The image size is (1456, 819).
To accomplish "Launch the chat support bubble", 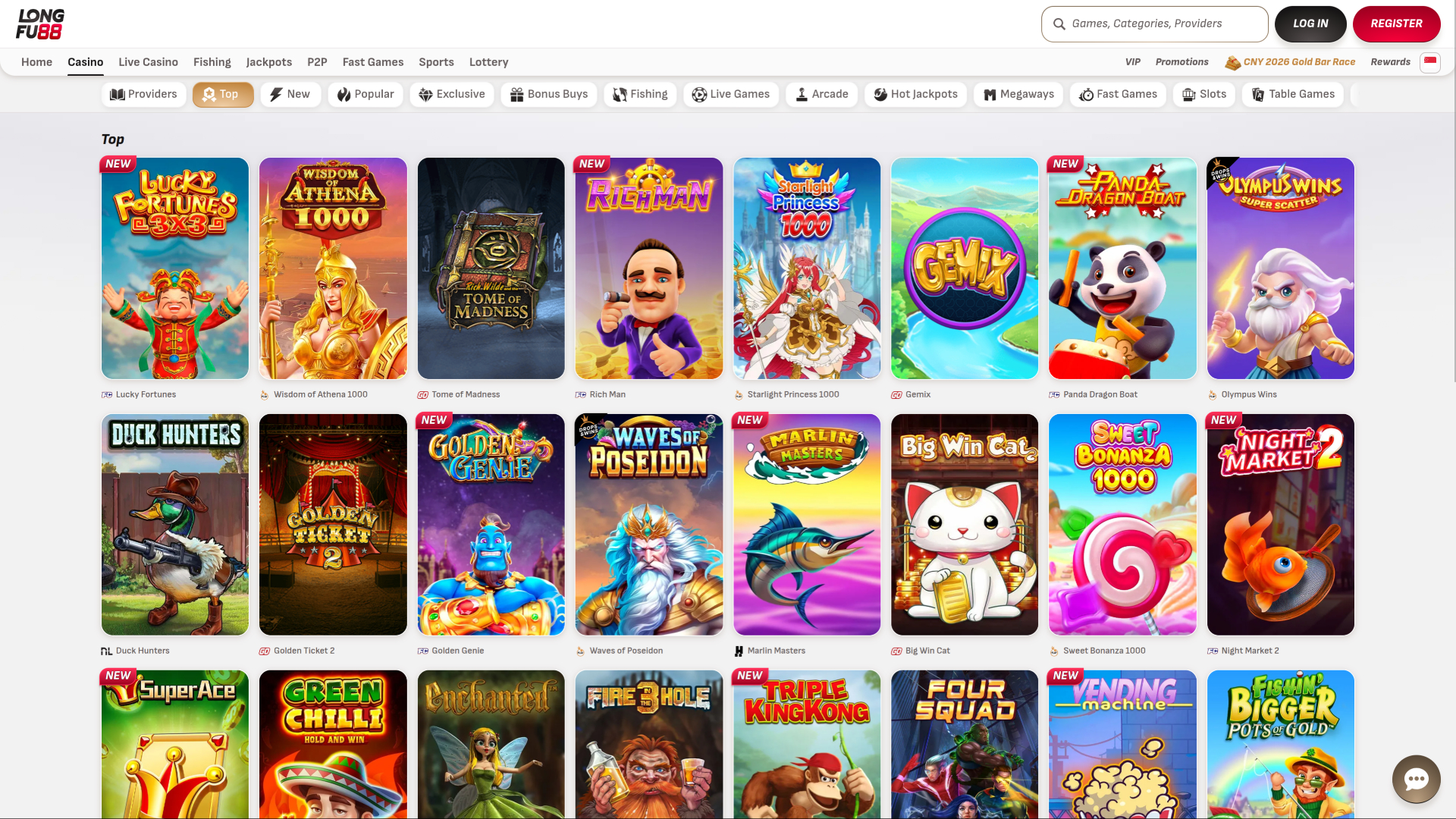I will [1417, 779].
